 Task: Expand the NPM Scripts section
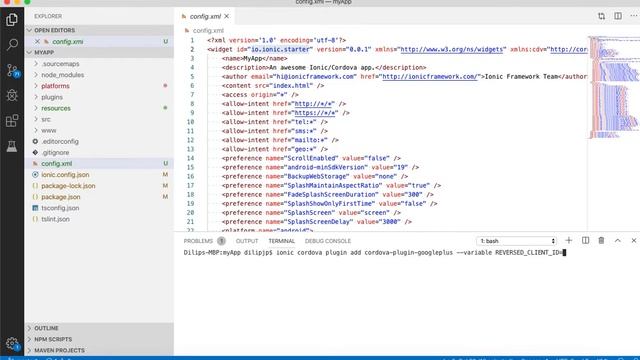click(x=99, y=339)
